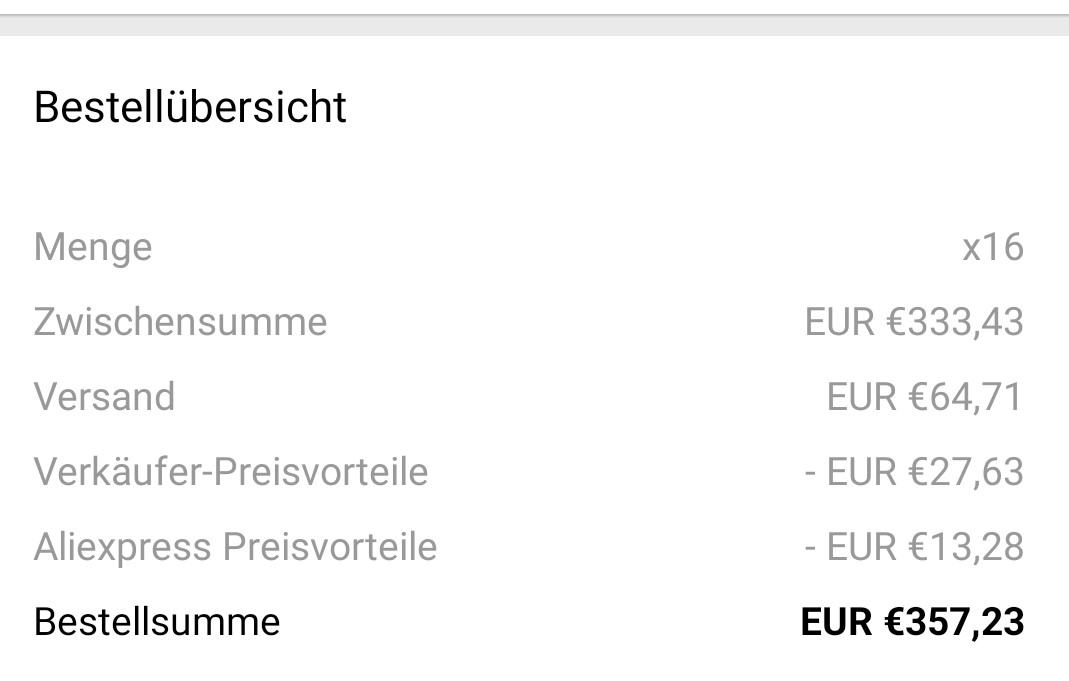Select the Aliexpress discount amount €13,28
Viewport: 1069px width, 681px height.
(965, 547)
